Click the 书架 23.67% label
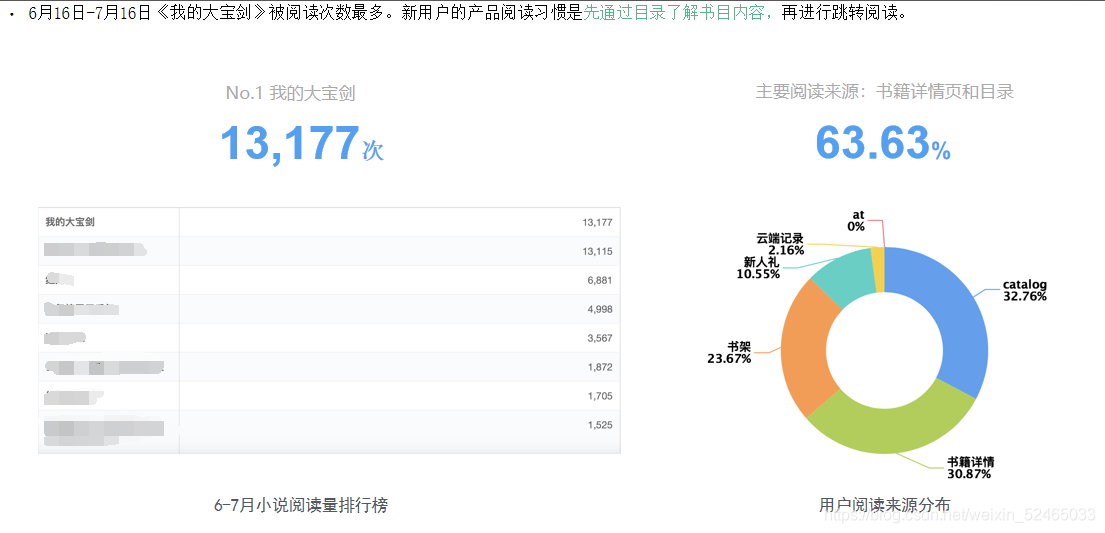 tap(729, 353)
